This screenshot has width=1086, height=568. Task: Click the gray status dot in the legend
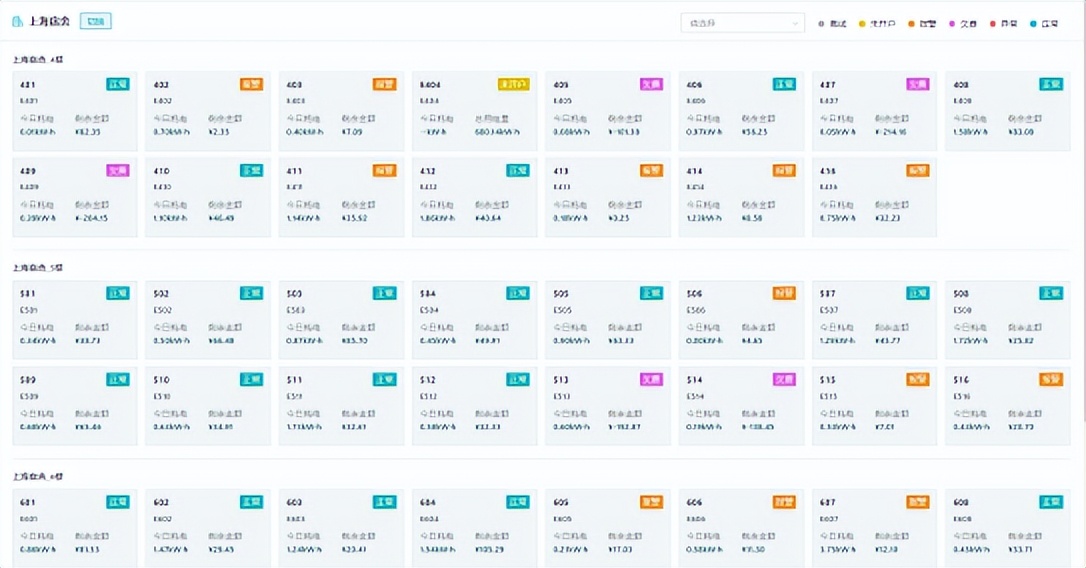click(821, 23)
